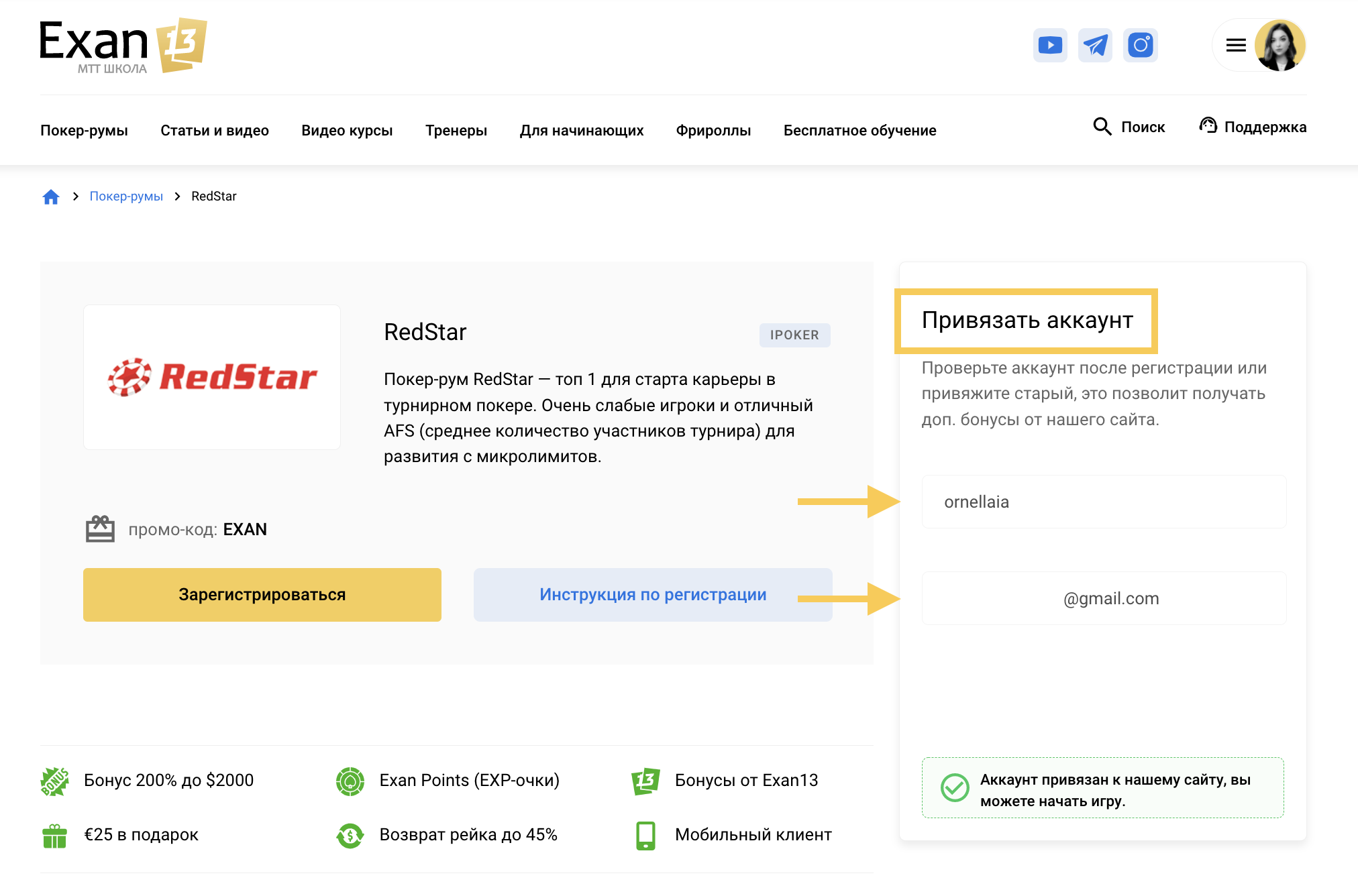Click the Проверьте аккаунт description text

(x=1094, y=394)
